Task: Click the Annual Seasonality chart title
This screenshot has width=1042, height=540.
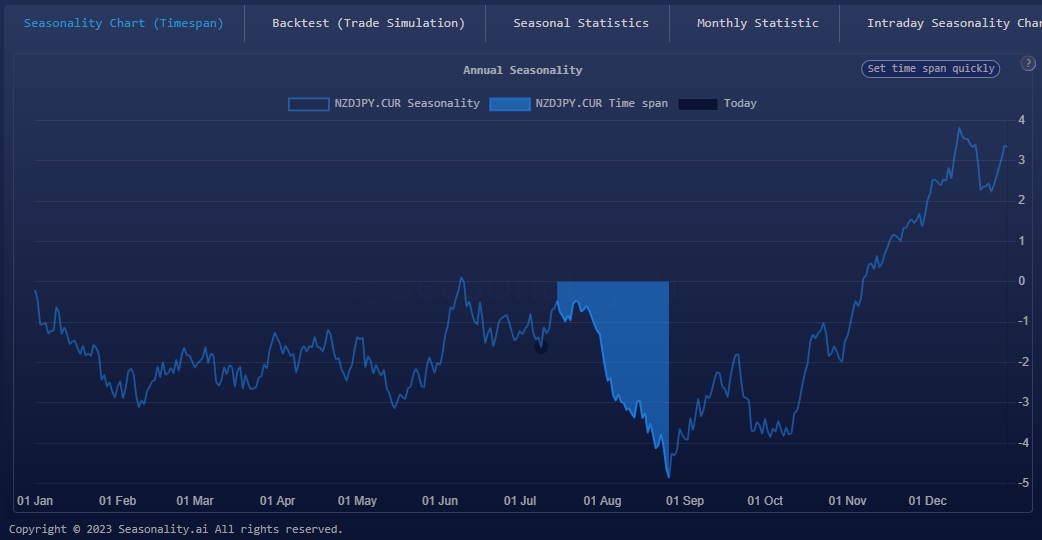Action: [x=522, y=70]
